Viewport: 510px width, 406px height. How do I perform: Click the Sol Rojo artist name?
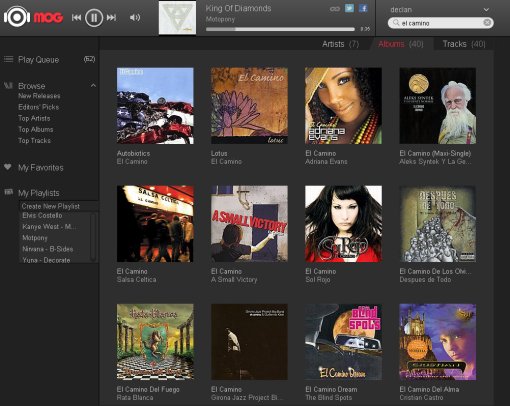tap(318, 280)
